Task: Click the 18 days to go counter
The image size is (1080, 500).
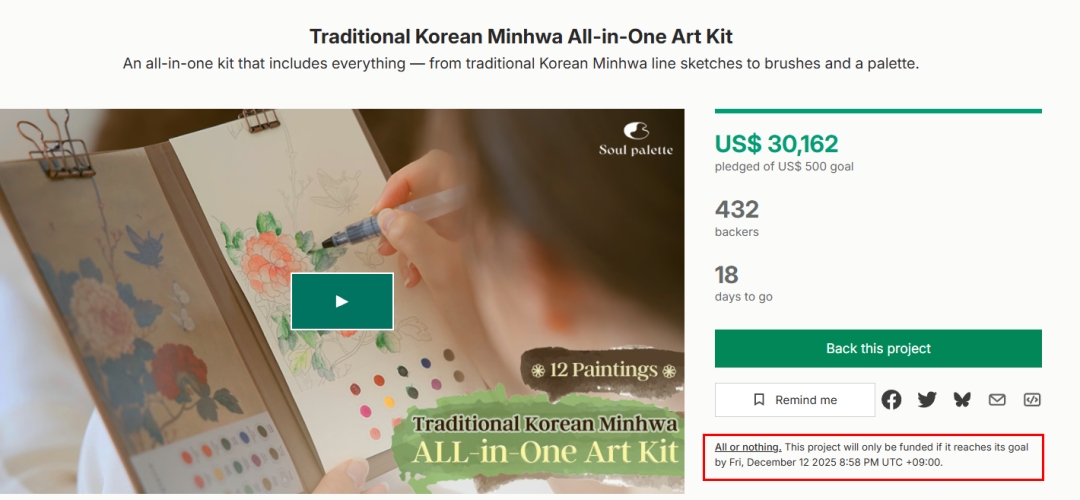Action: [x=726, y=275]
